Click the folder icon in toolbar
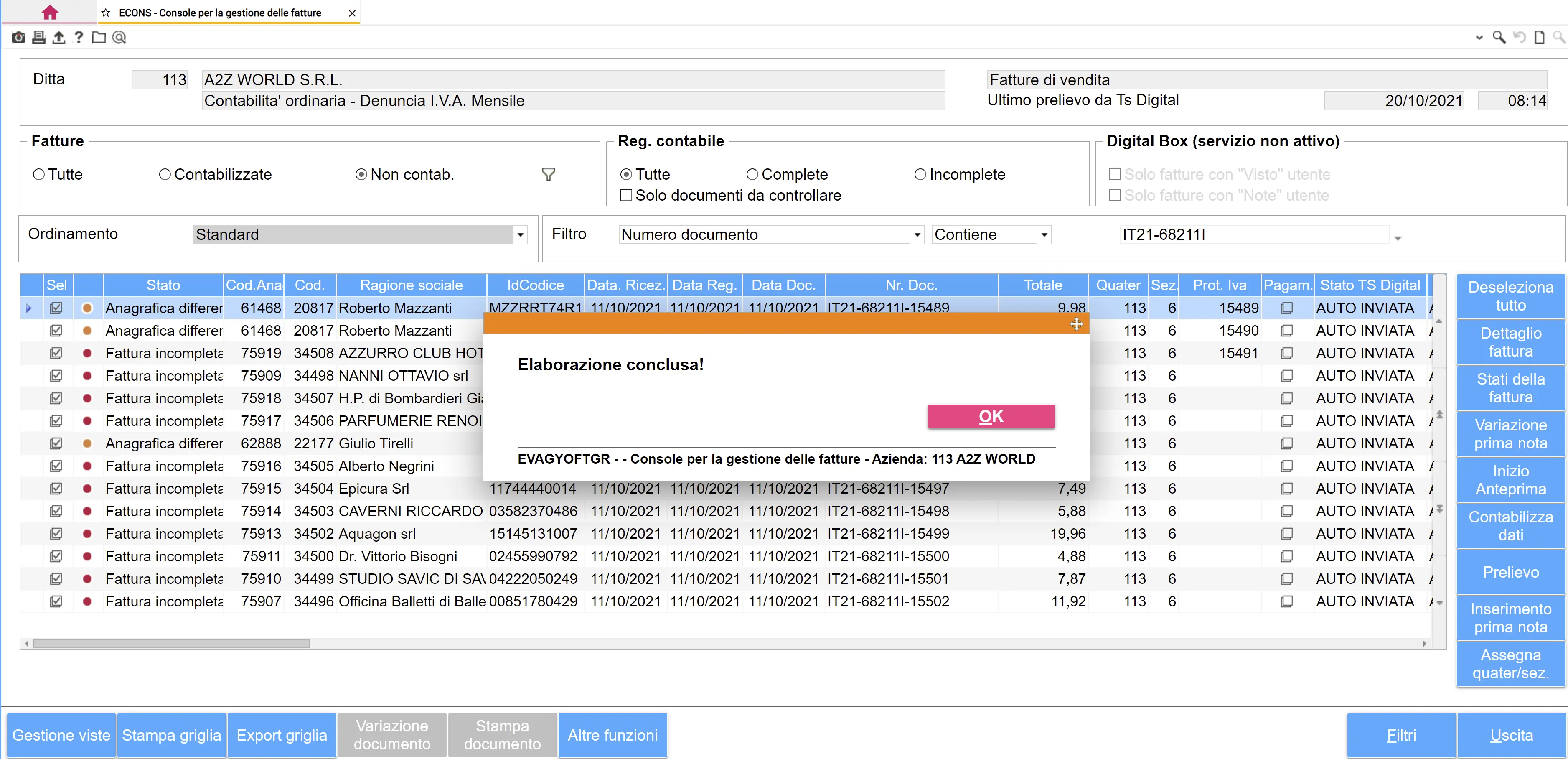Screen dimensions: 1568x759 click(99, 38)
